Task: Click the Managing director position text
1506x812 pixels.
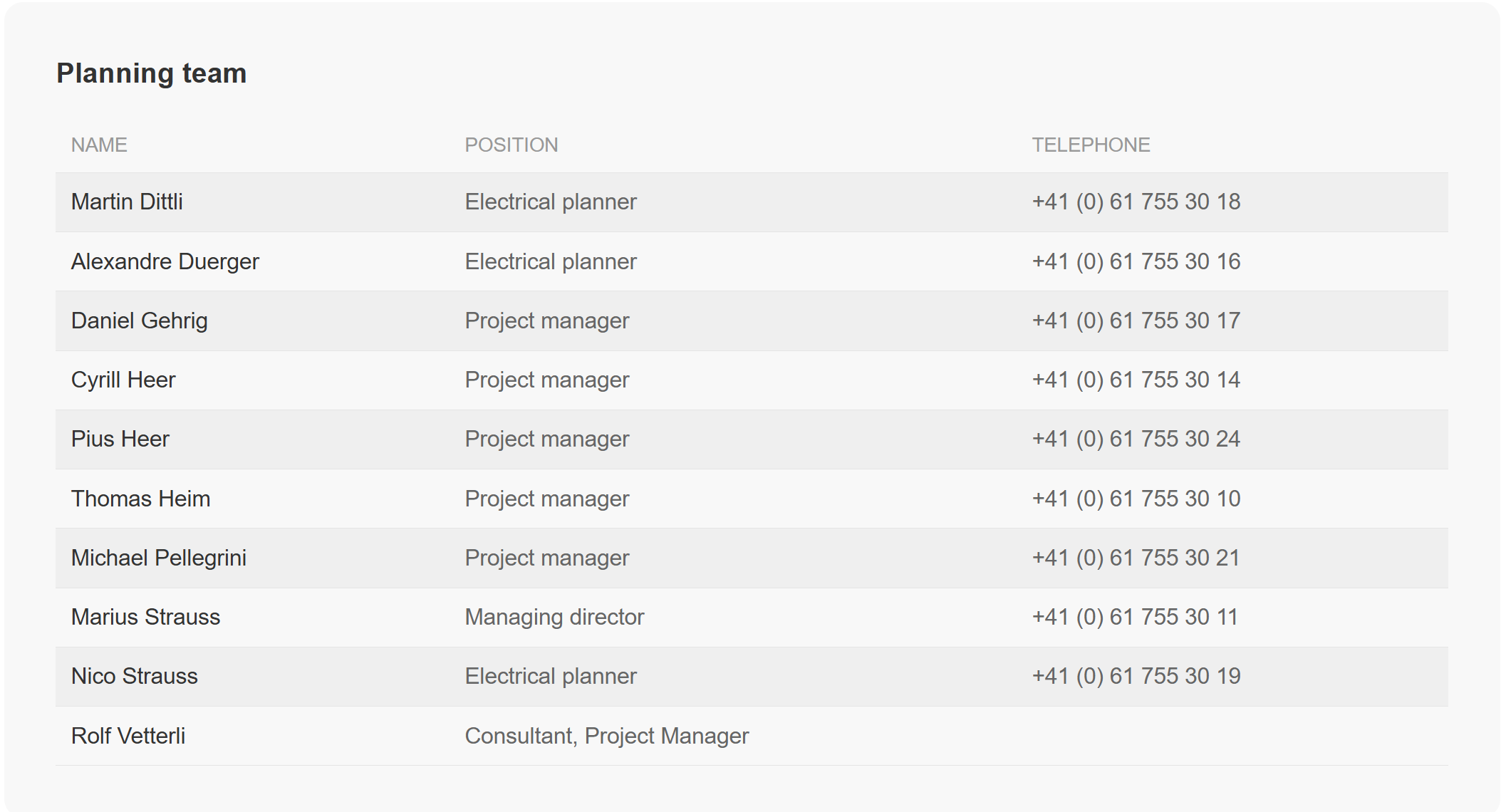Action: pos(554,617)
